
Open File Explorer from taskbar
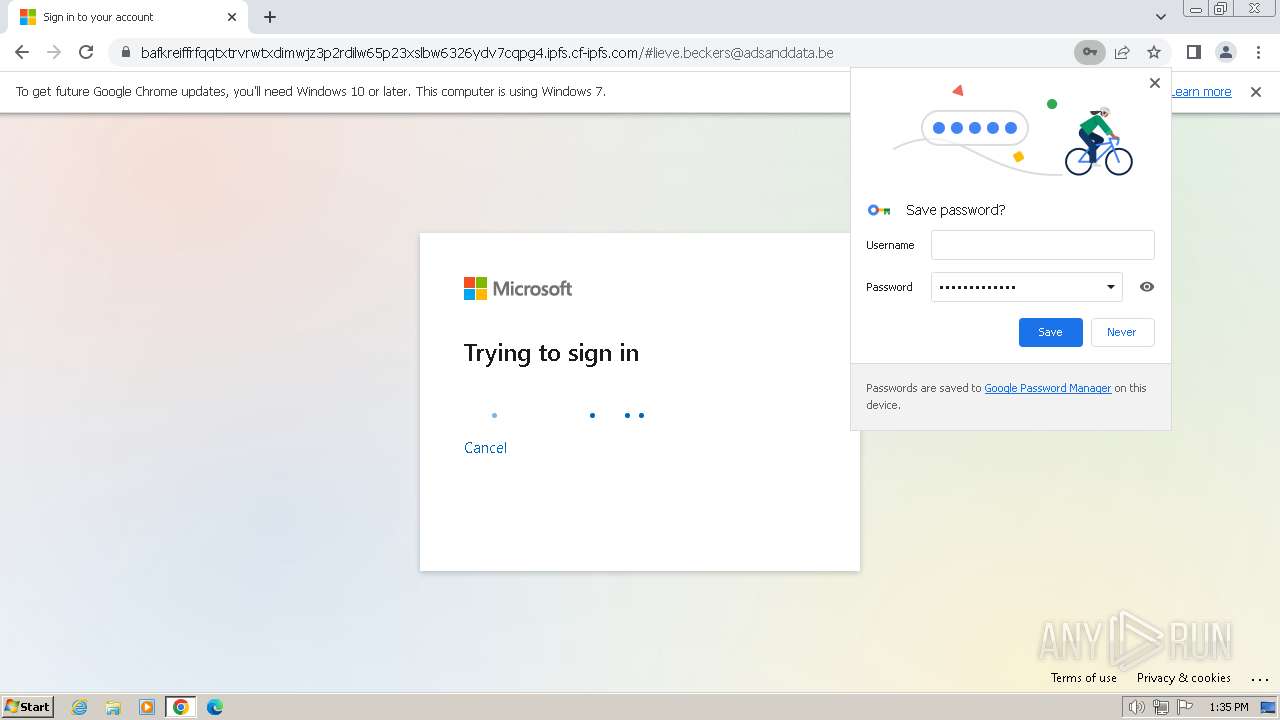click(113, 707)
